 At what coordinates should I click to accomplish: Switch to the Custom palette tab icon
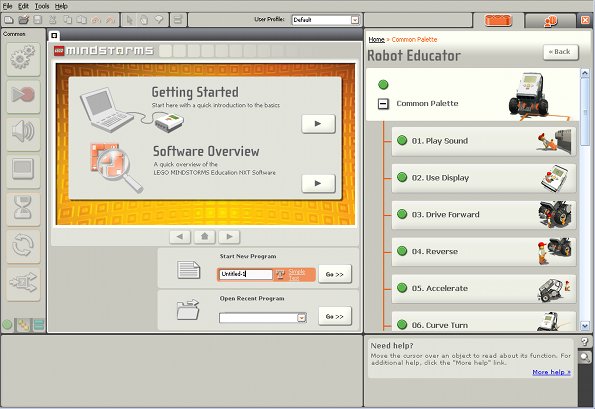(39, 325)
